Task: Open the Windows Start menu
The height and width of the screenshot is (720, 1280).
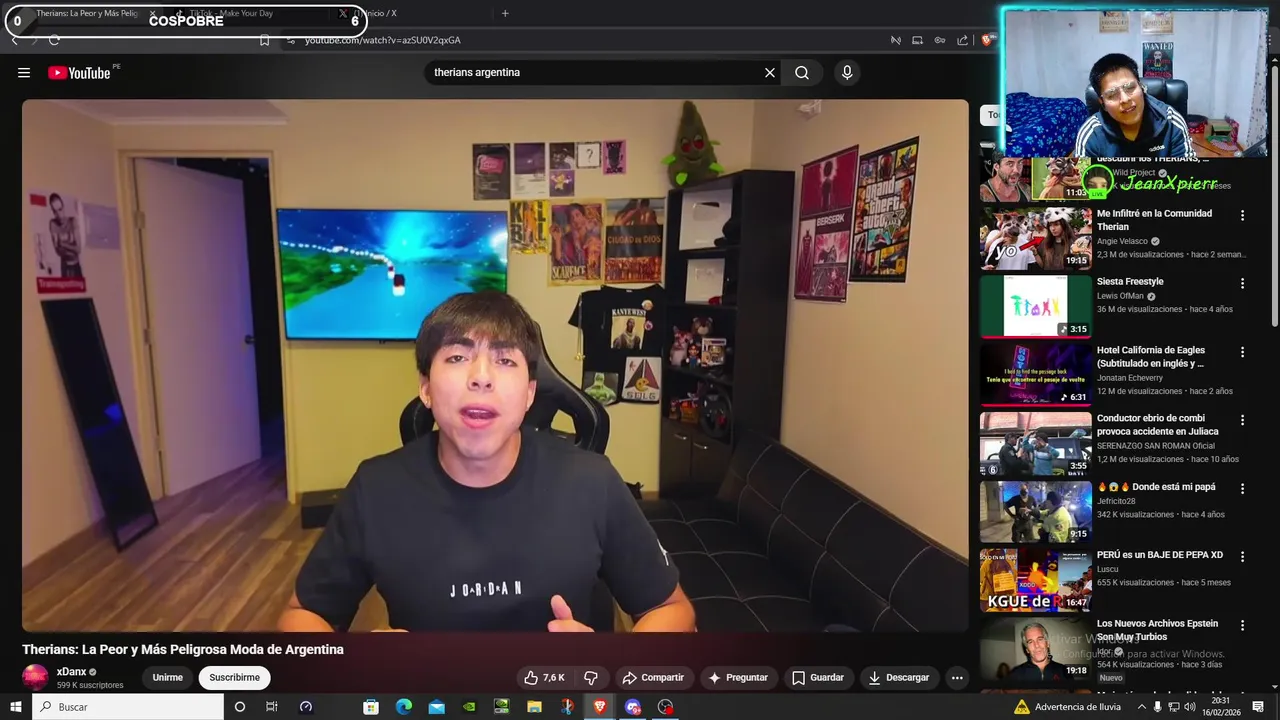Action: point(15,707)
